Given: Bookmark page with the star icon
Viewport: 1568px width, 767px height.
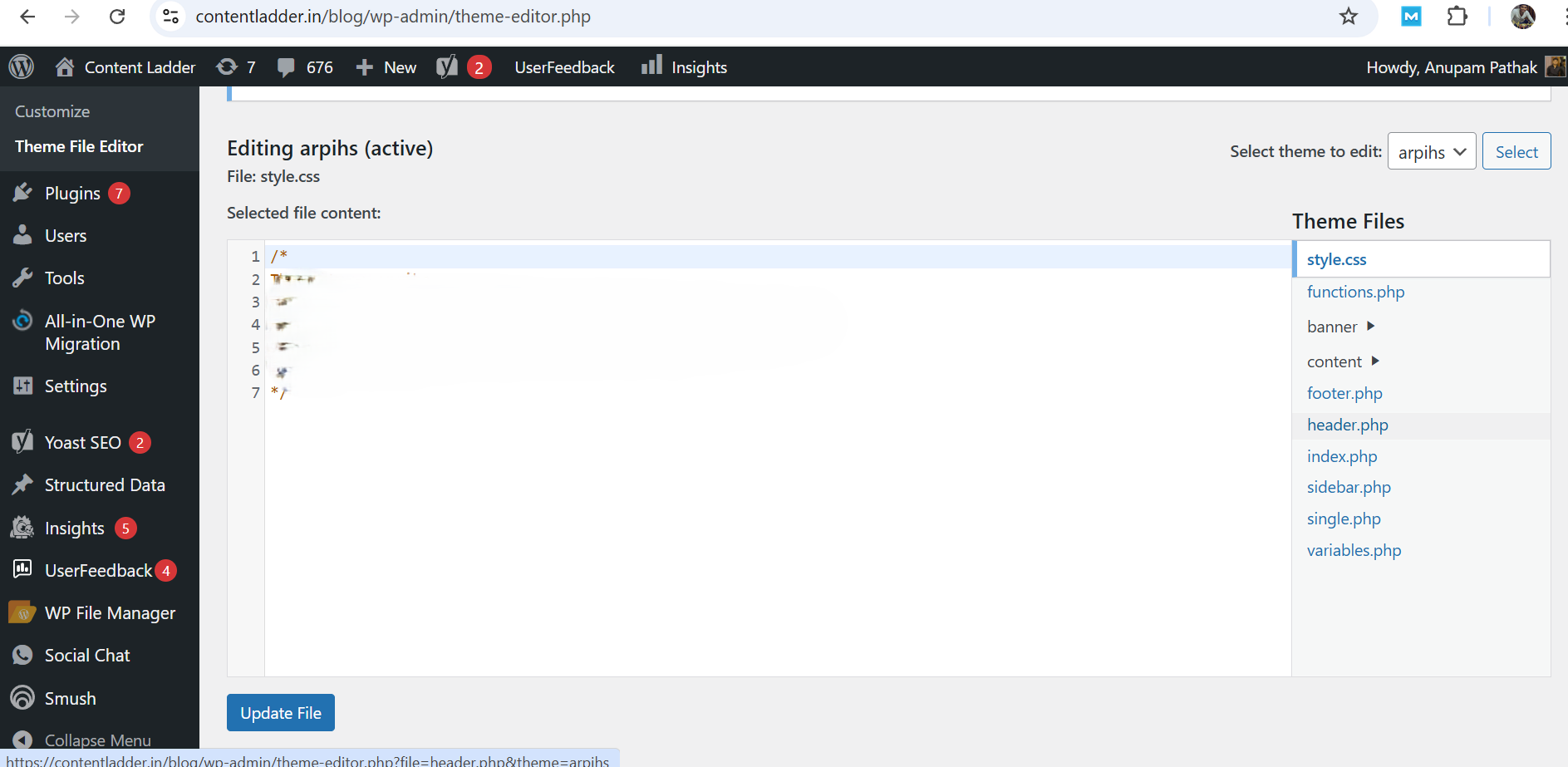Looking at the screenshot, I should pyautogui.click(x=1349, y=17).
